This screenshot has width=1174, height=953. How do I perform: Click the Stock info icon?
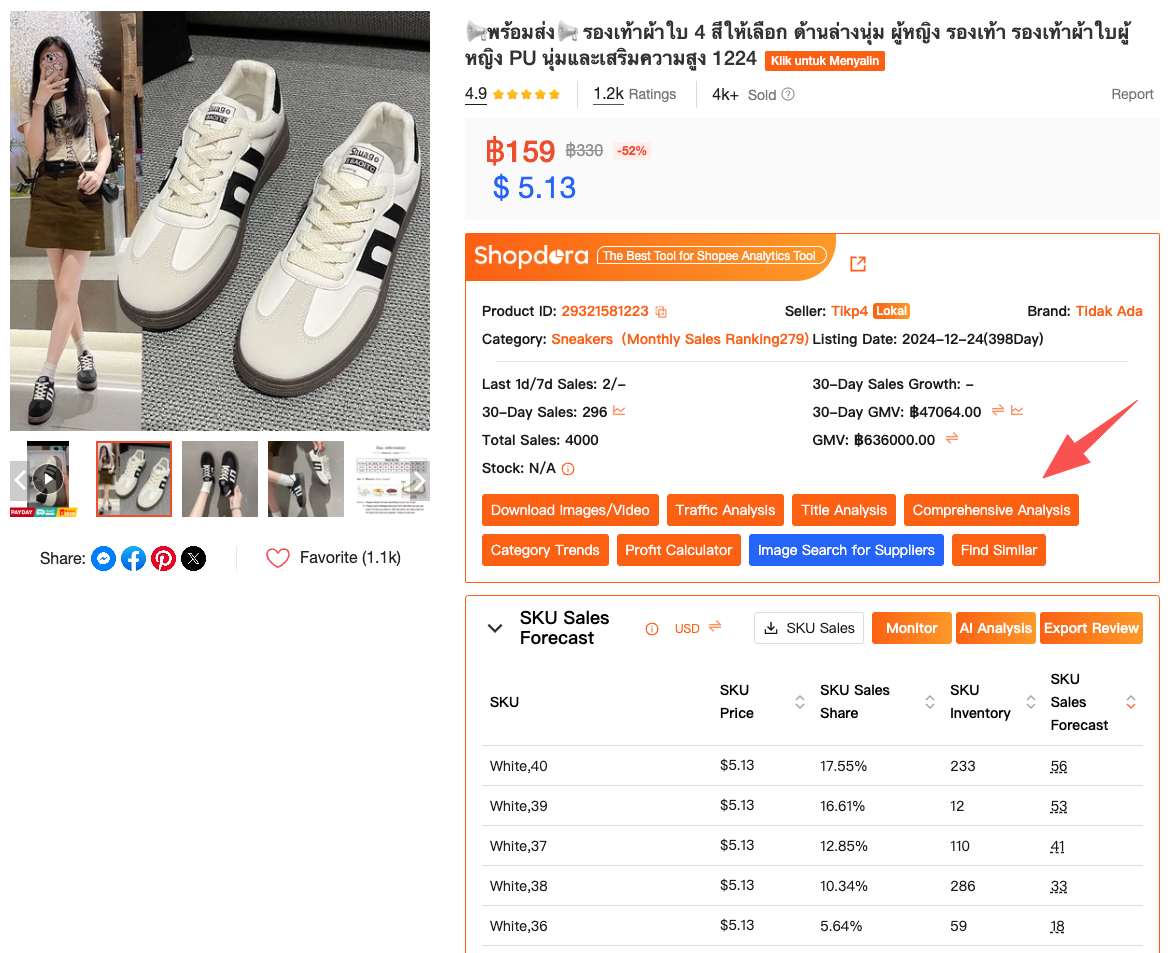click(x=567, y=468)
